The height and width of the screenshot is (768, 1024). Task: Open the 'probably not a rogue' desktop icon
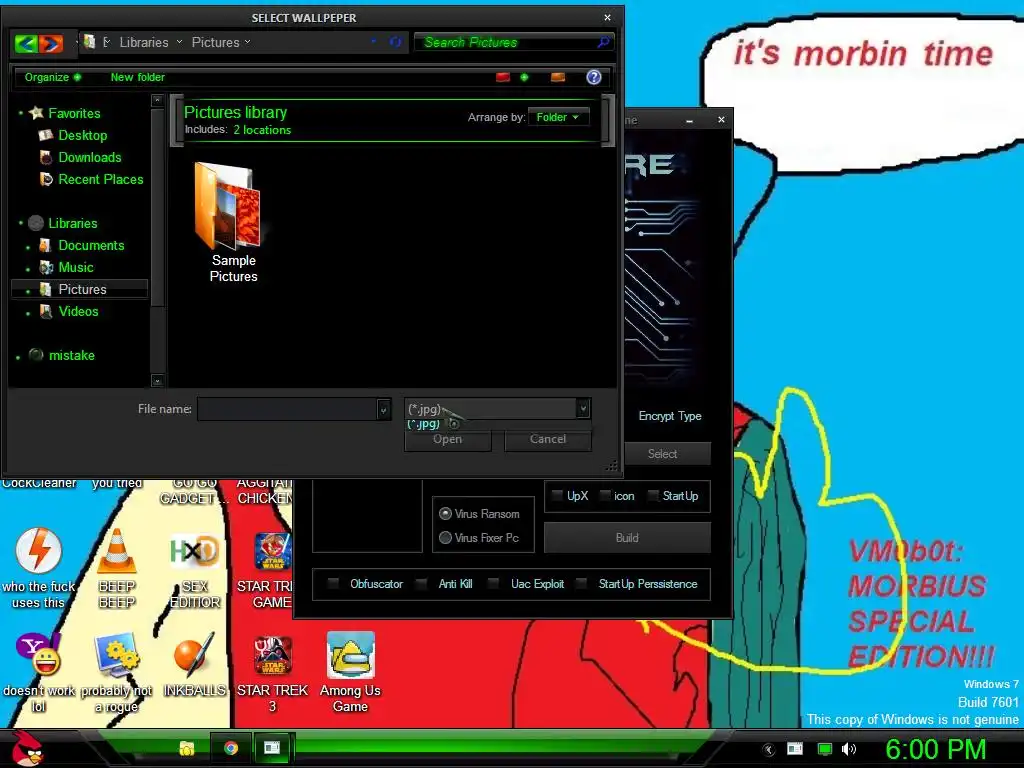116,654
